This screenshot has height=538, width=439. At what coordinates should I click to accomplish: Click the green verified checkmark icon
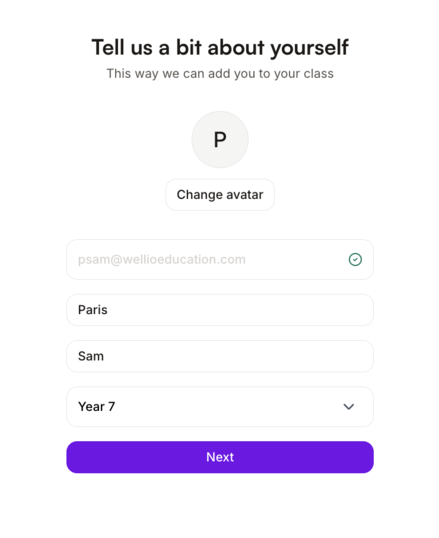point(355,259)
